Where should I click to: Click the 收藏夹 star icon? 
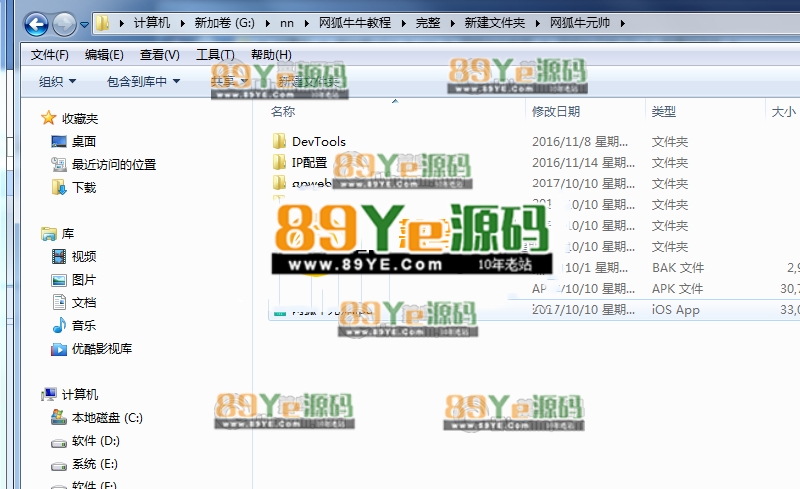pos(48,118)
